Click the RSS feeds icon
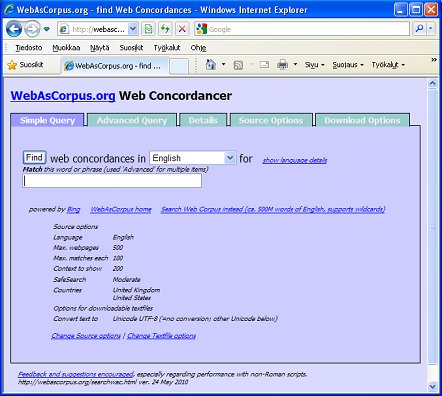The image size is (442, 396). (x=238, y=65)
